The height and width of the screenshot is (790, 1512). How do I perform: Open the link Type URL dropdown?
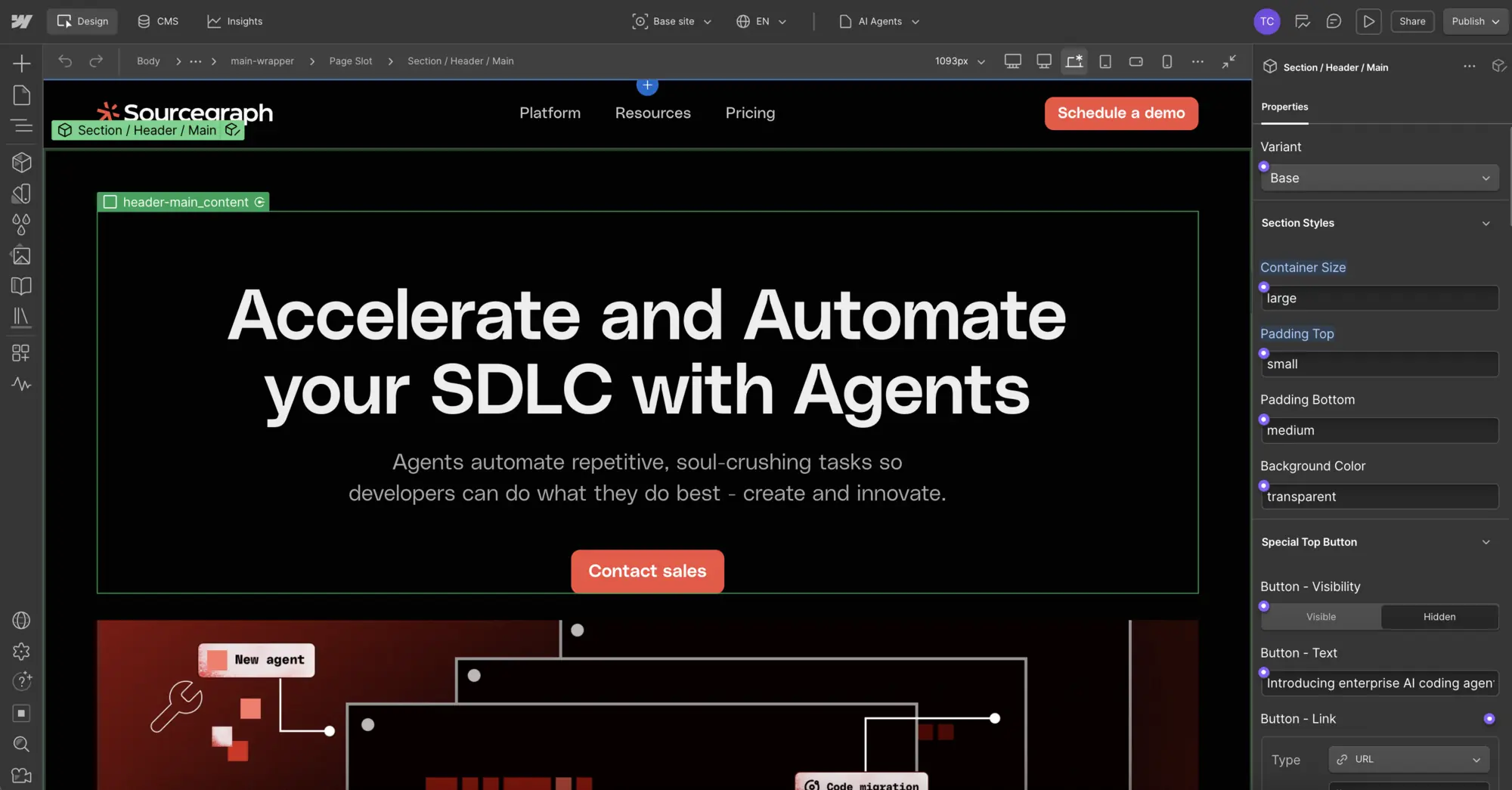coord(1408,759)
